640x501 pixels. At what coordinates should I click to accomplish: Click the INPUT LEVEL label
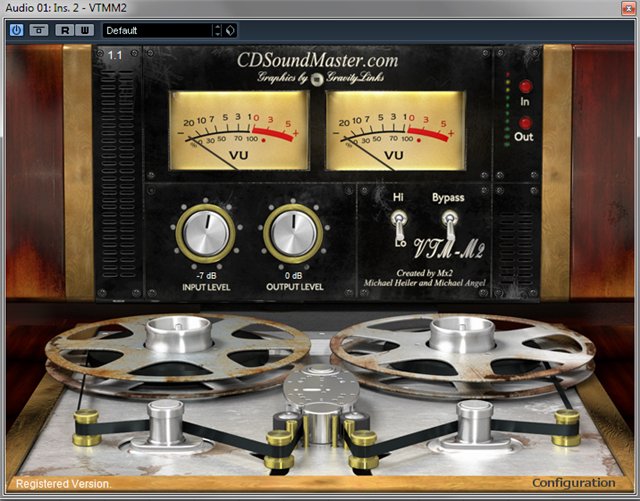pos(206,287)
